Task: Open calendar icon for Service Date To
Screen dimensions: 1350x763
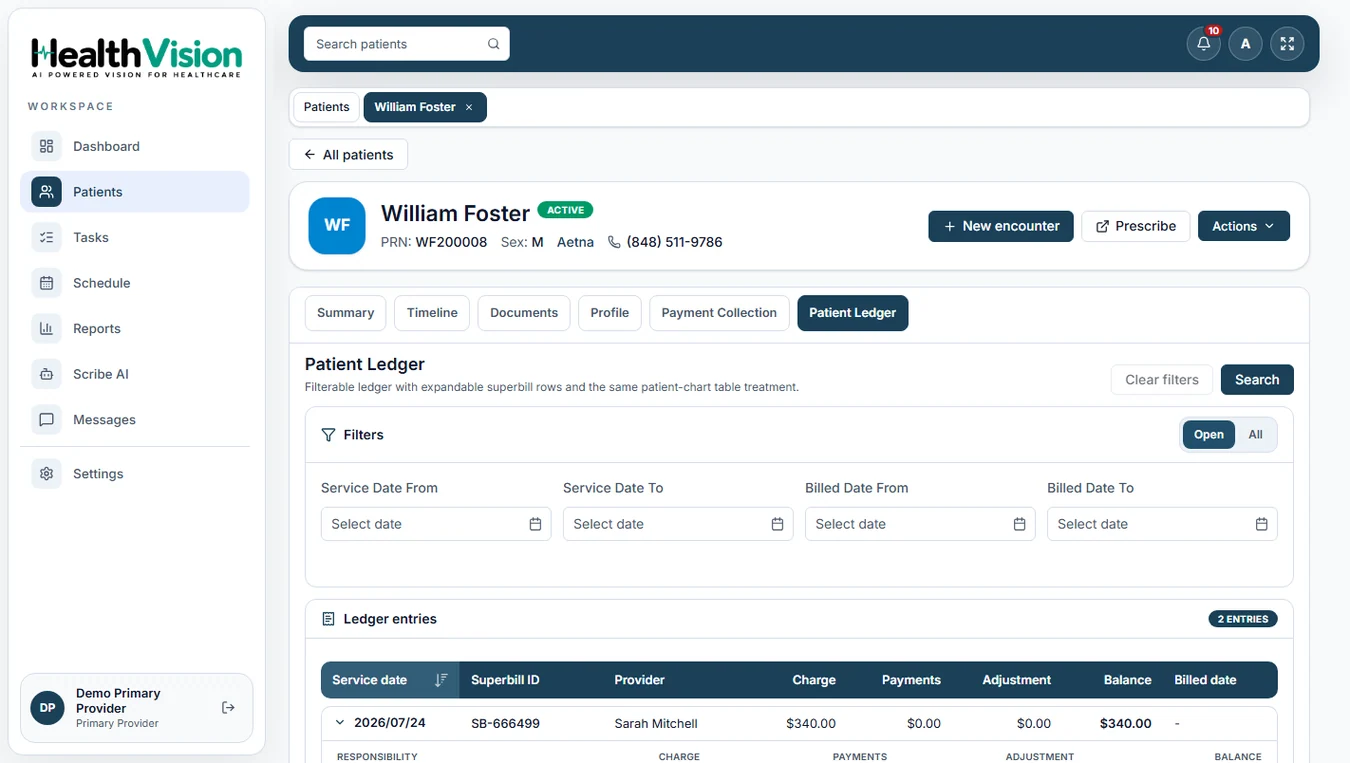Action: pos(777,524)
